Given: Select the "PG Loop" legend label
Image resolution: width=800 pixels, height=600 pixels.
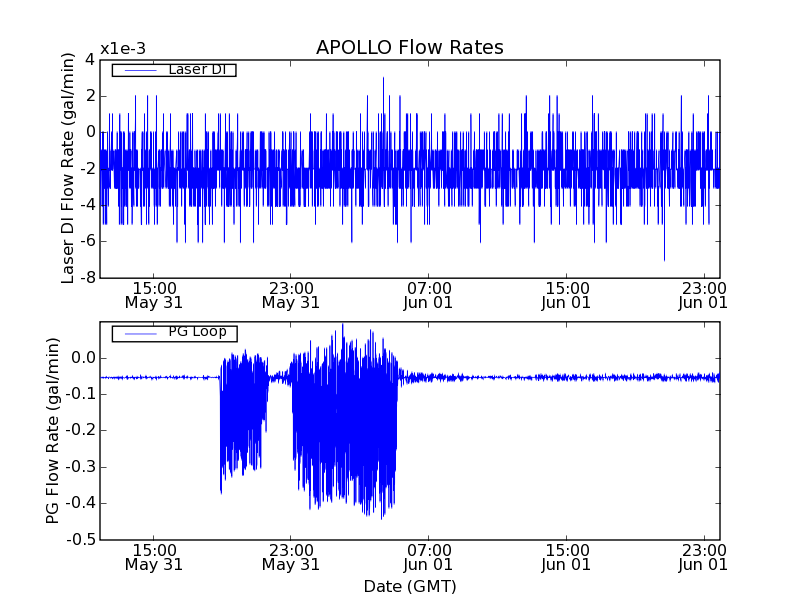Looking at the screenshot, I should (x=197, y=332).
